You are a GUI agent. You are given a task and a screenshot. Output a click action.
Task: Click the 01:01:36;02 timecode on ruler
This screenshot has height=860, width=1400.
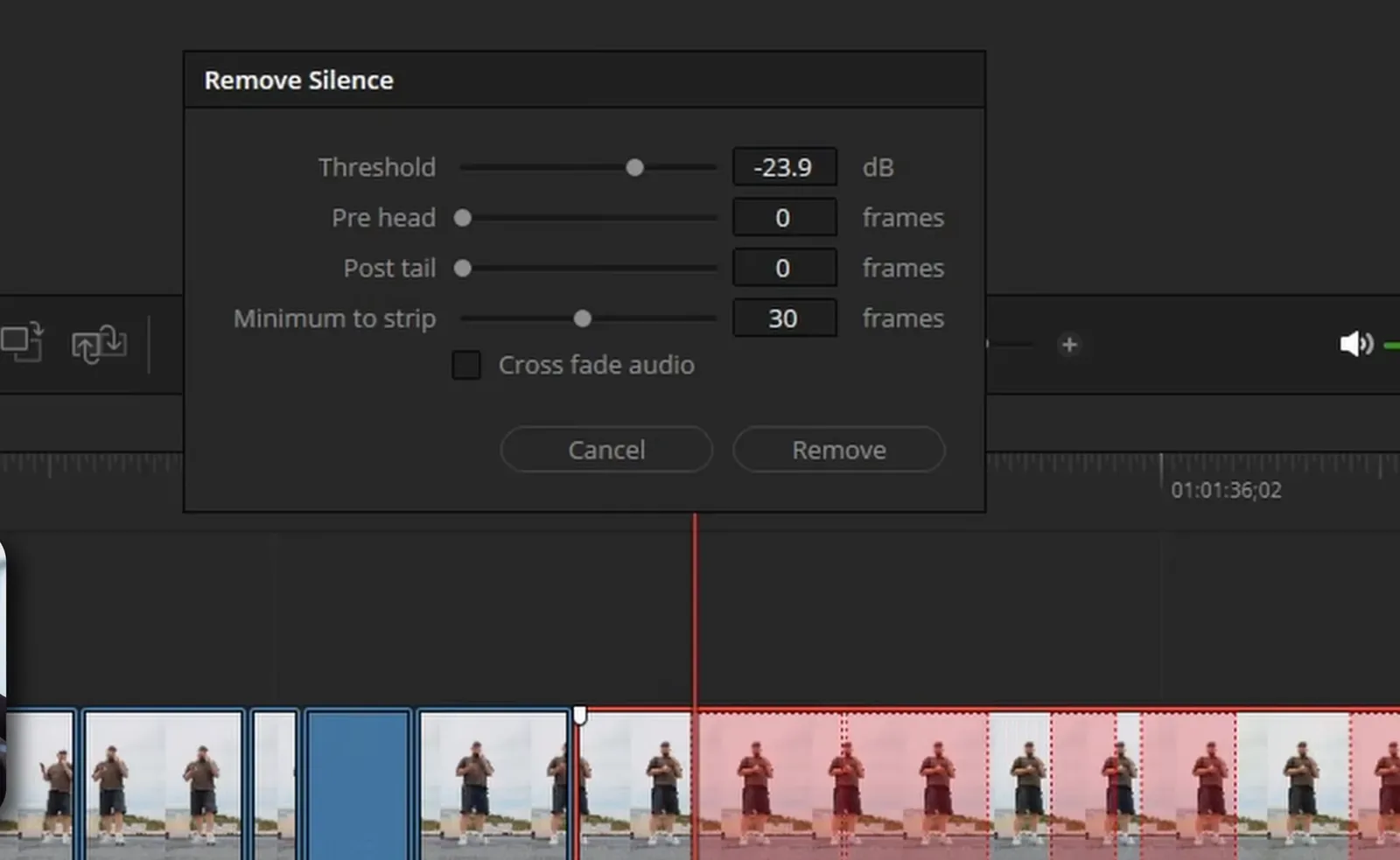click(x=1226, y=490)
